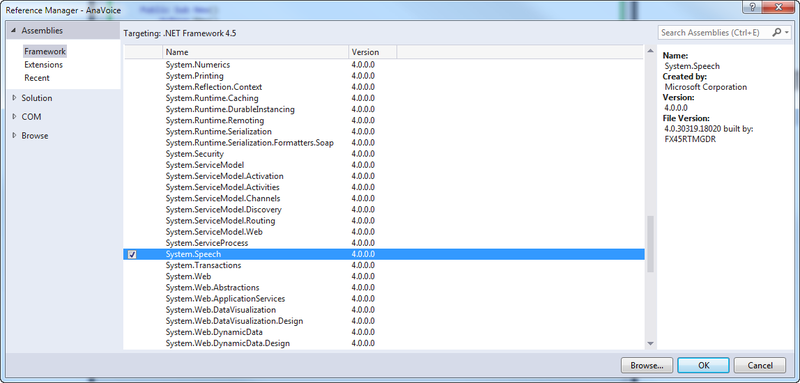Click the Search Assemblies input field

714,33
